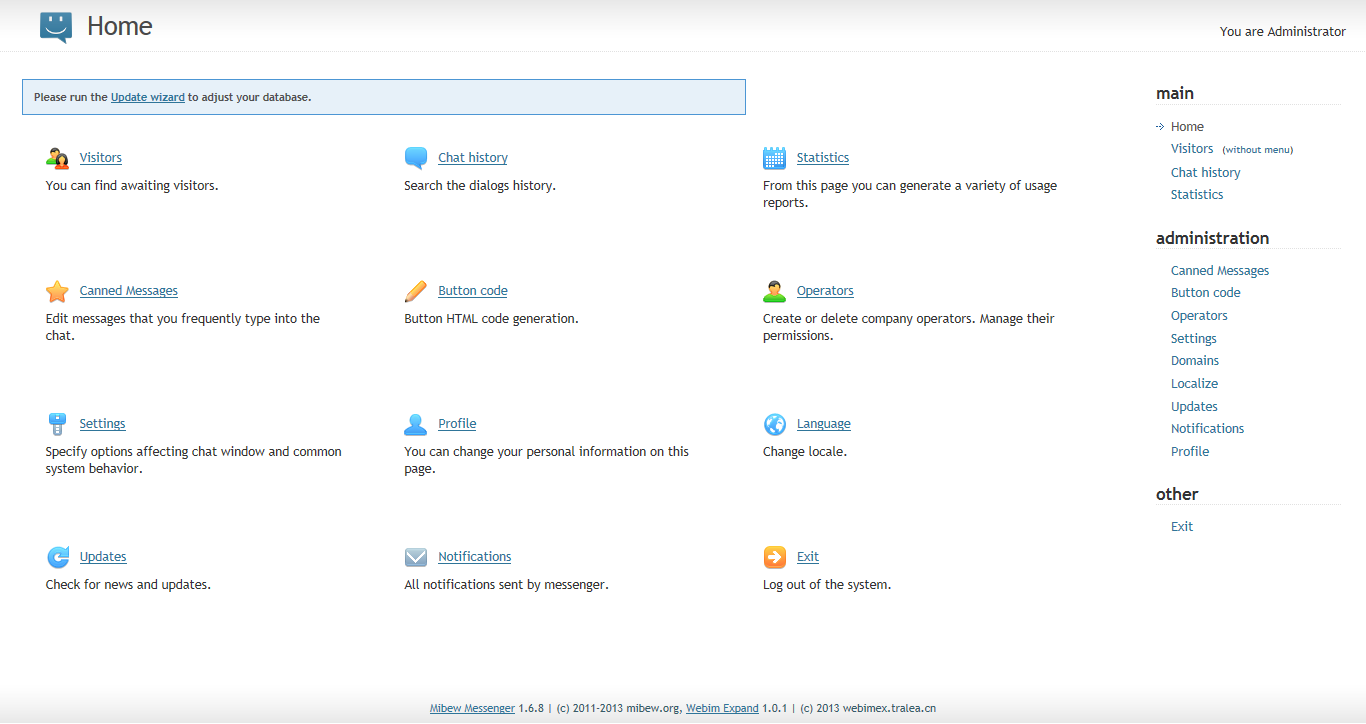This screenshot has height=724, width=1366.
Task: Click the Exit orange arrow icon
Action: [x=774, y=556]
